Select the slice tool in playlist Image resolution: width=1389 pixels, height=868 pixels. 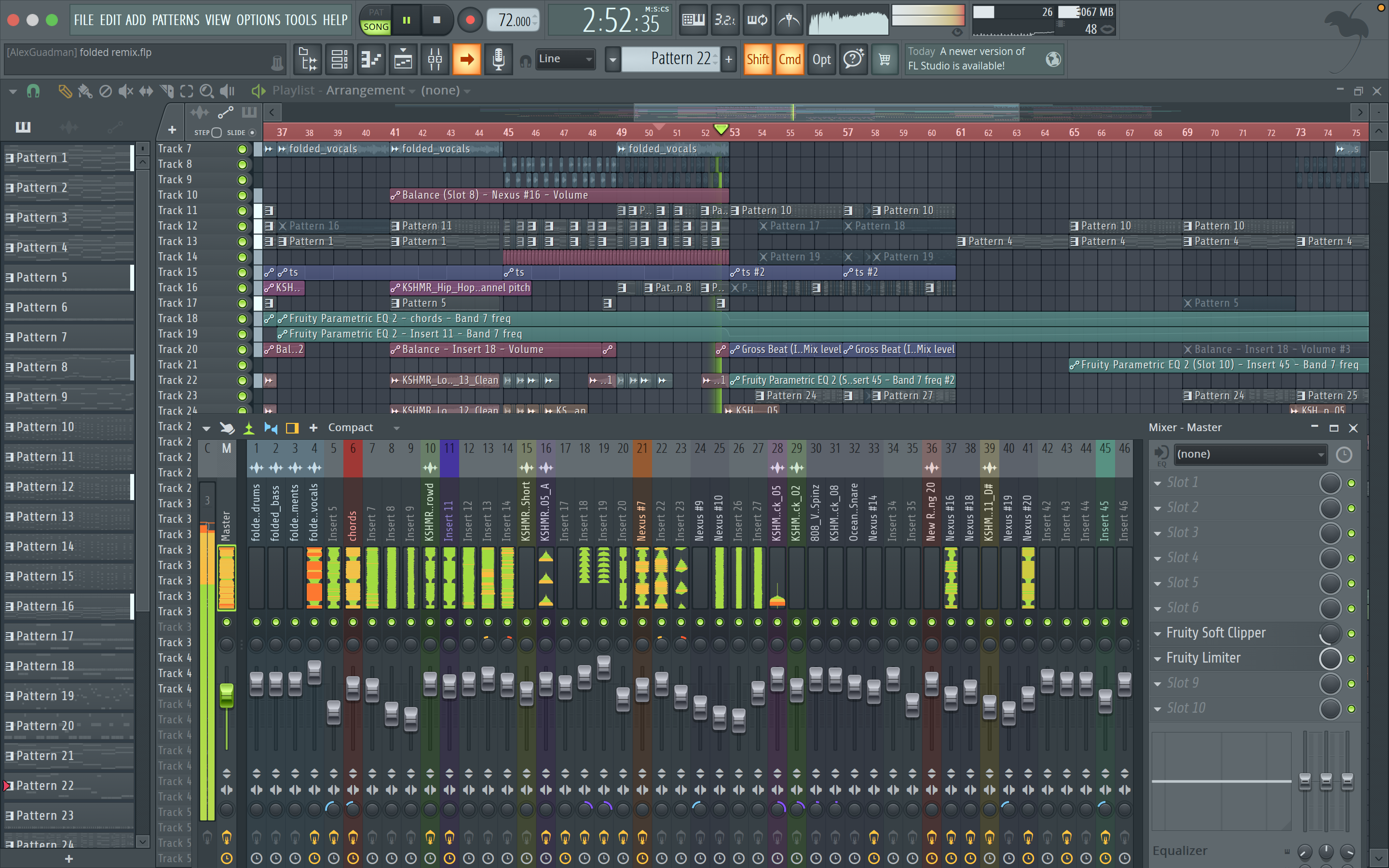coord(166,91)
